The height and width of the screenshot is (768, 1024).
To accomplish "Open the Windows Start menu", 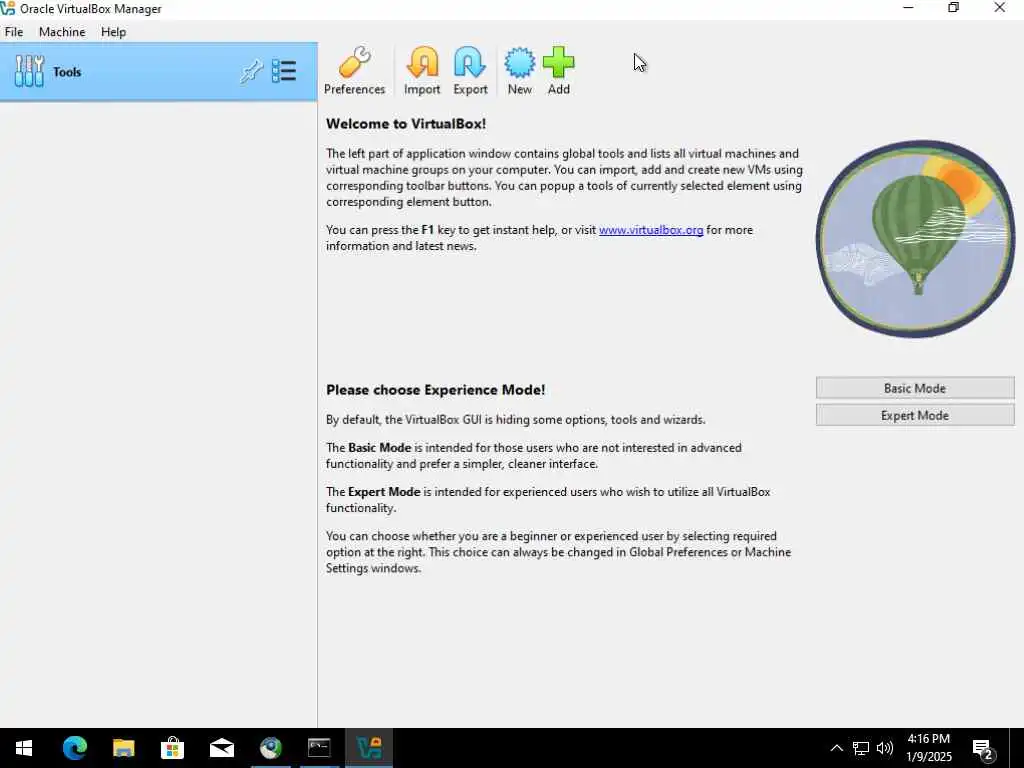I will [24, 748].
